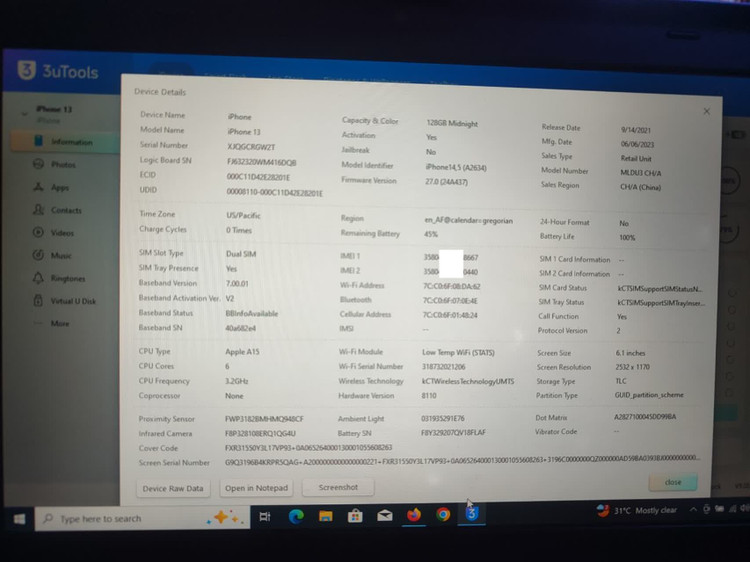Click baseband version 7.00.01
The width and height of the screenshot is (750, 562).
pos(237,283)
